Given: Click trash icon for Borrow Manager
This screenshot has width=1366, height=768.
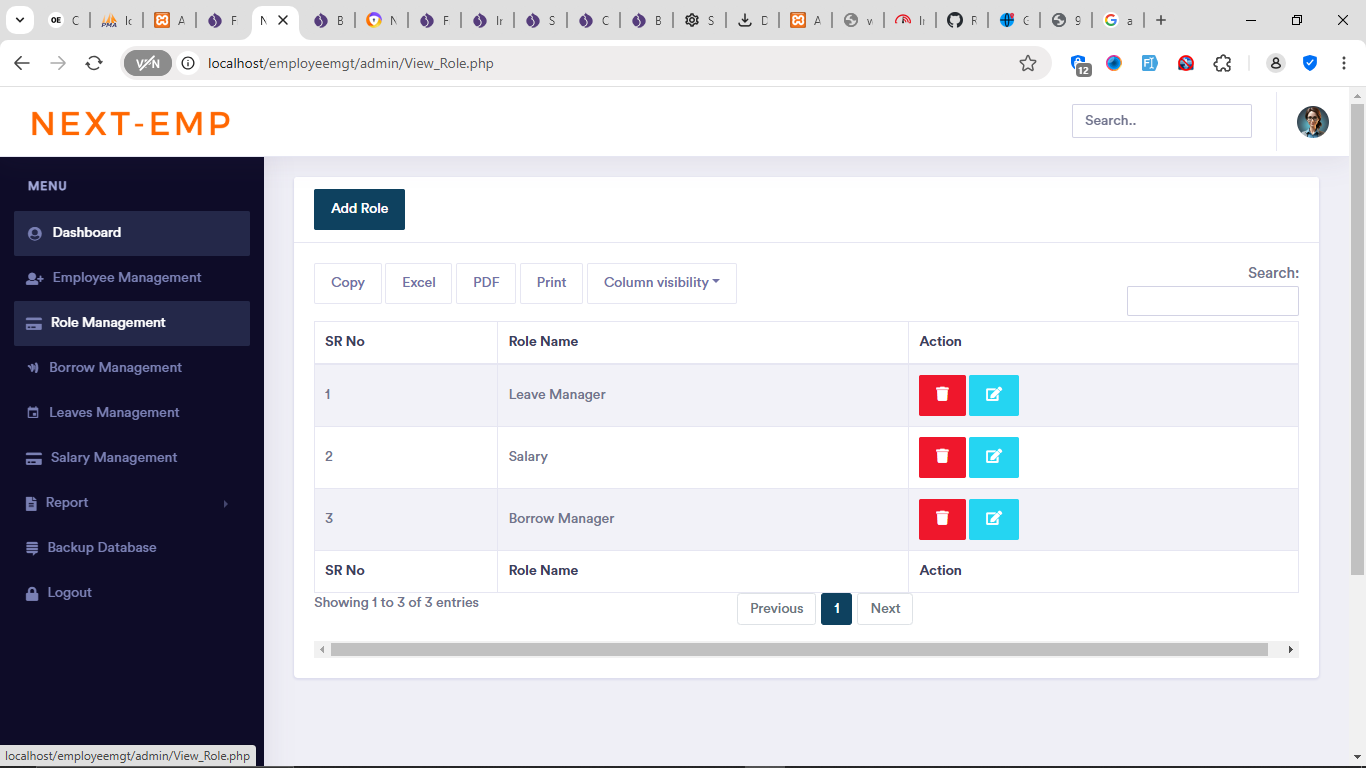Looking at the screenshot, I should tap(942, 519).
